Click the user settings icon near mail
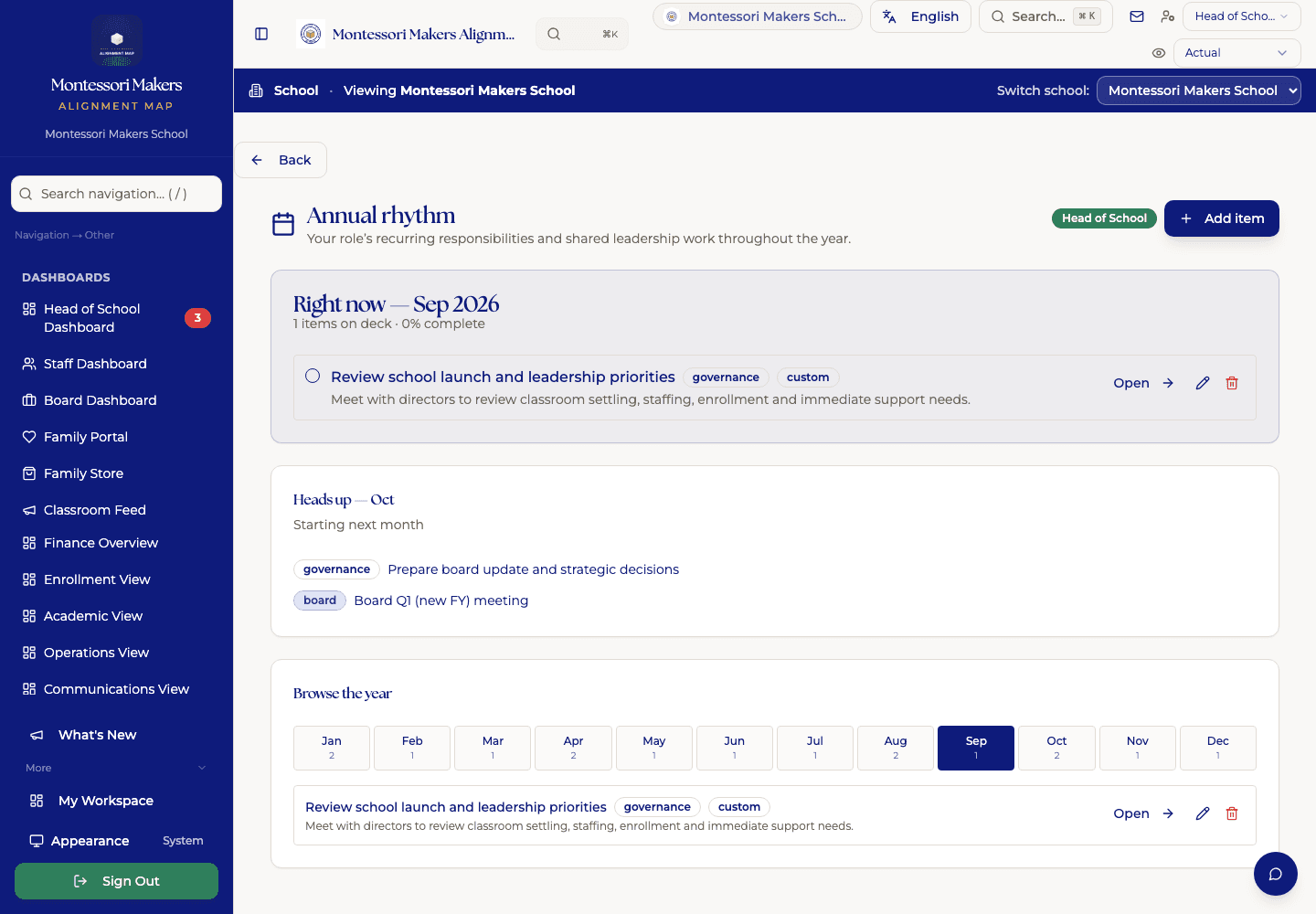The width and height of the screenshot is (1316, 914). (x=1167, y=16)
